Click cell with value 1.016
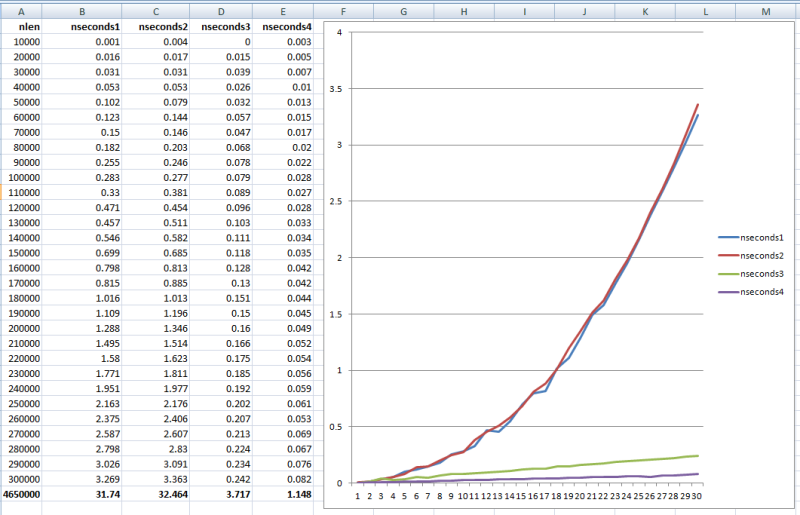 pyautogui.click(x=82, y=298)
